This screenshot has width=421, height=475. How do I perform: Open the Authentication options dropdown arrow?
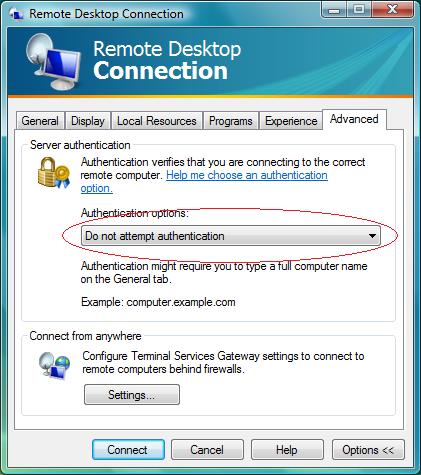pos(372,236)
